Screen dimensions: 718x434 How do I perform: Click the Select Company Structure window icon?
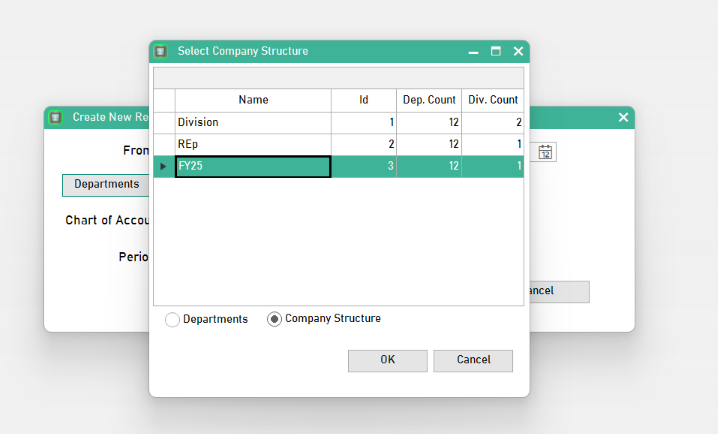point(161,51)
